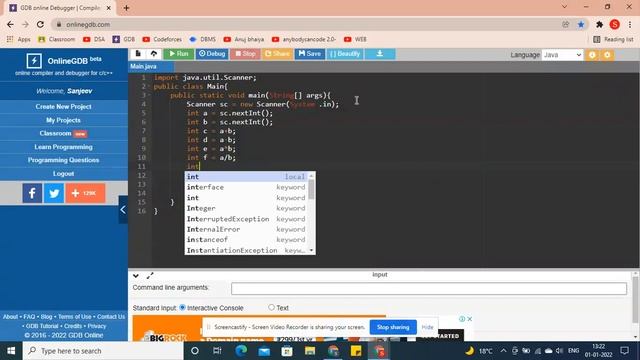Start the Debug session
This screenshot has height=360, width=640.
(212, 54)
